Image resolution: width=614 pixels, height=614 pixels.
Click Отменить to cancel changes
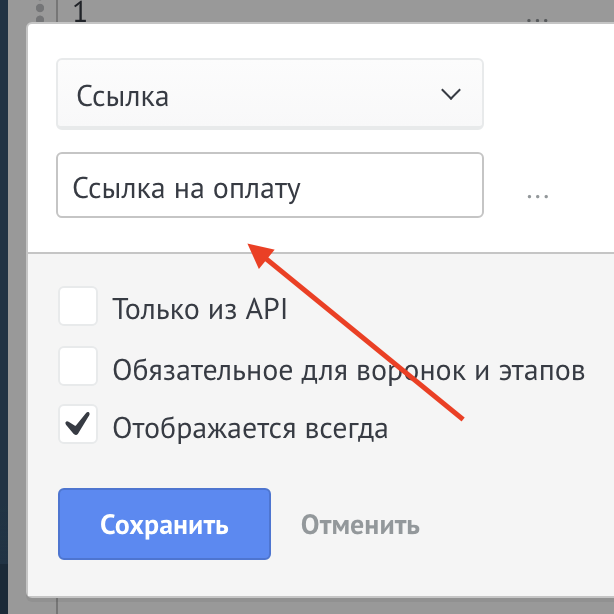pyautogui.click(x=360, y=525)
